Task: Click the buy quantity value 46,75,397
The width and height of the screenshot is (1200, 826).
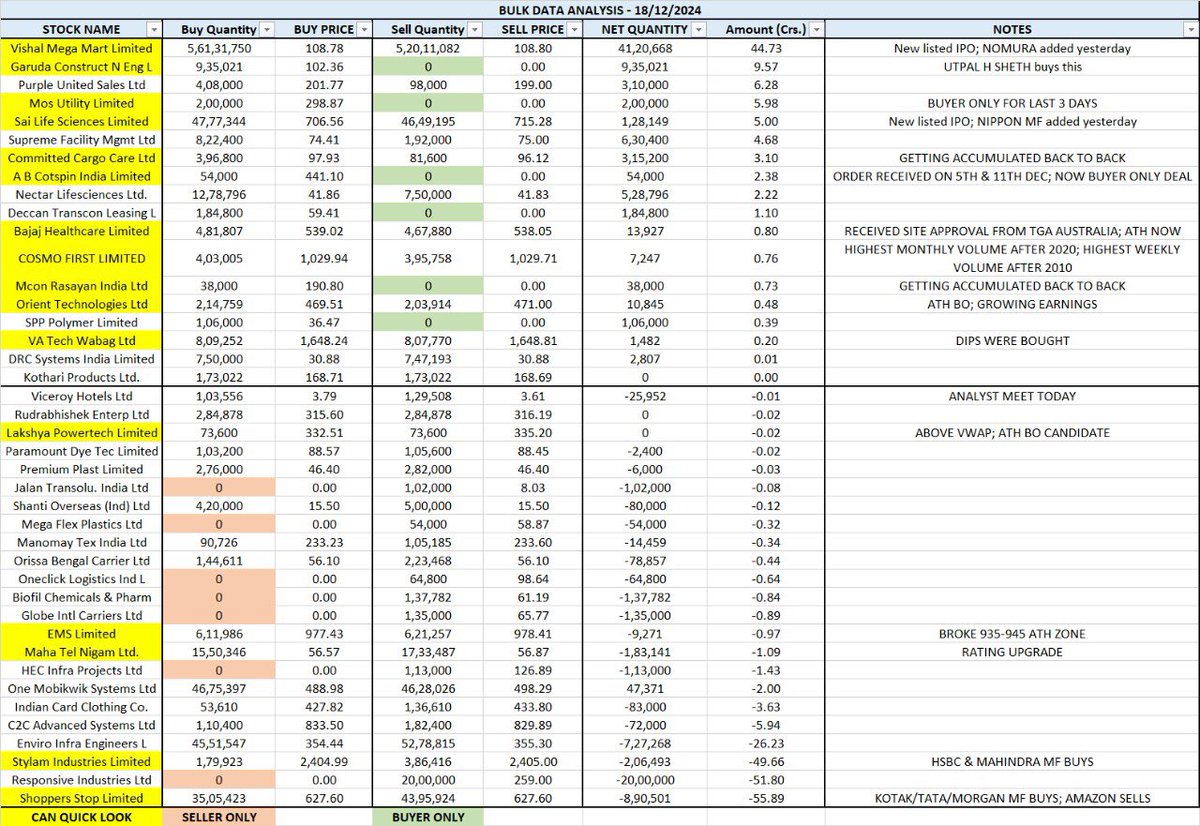Action: click(218, 689)
